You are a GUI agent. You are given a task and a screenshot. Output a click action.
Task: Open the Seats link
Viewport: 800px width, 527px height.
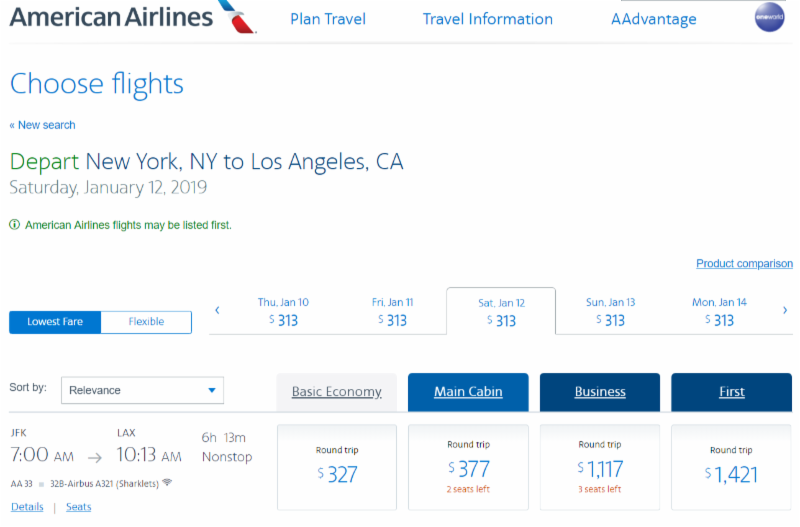pos(79,507)
